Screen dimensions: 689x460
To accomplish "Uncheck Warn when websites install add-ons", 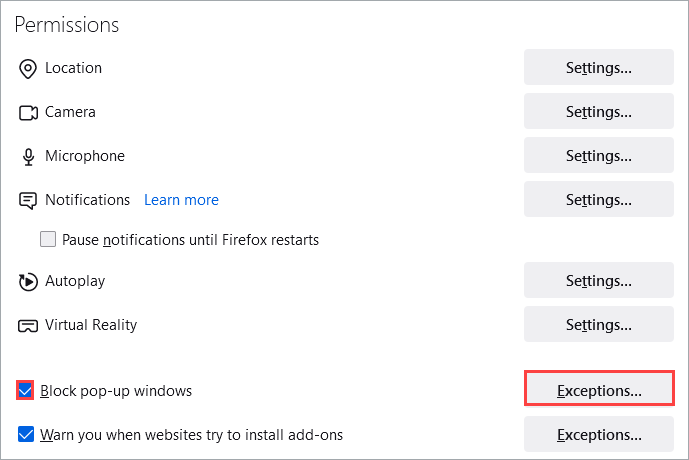I will click(26, 434).
